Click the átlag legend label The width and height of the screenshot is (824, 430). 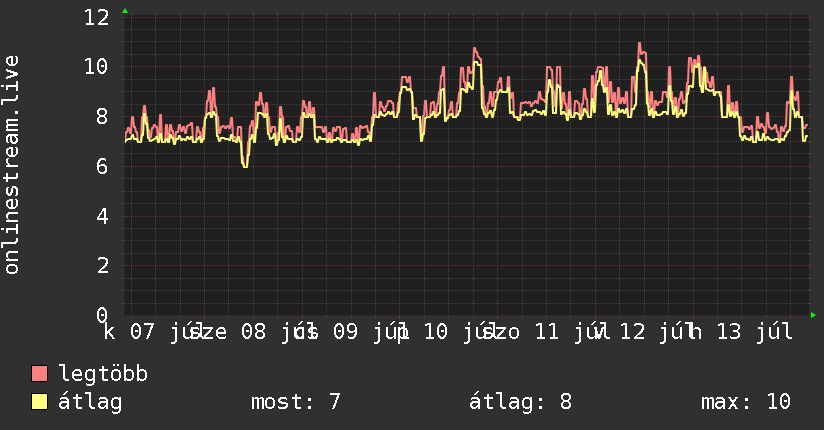pyautogui.click(x=90, y=402)
